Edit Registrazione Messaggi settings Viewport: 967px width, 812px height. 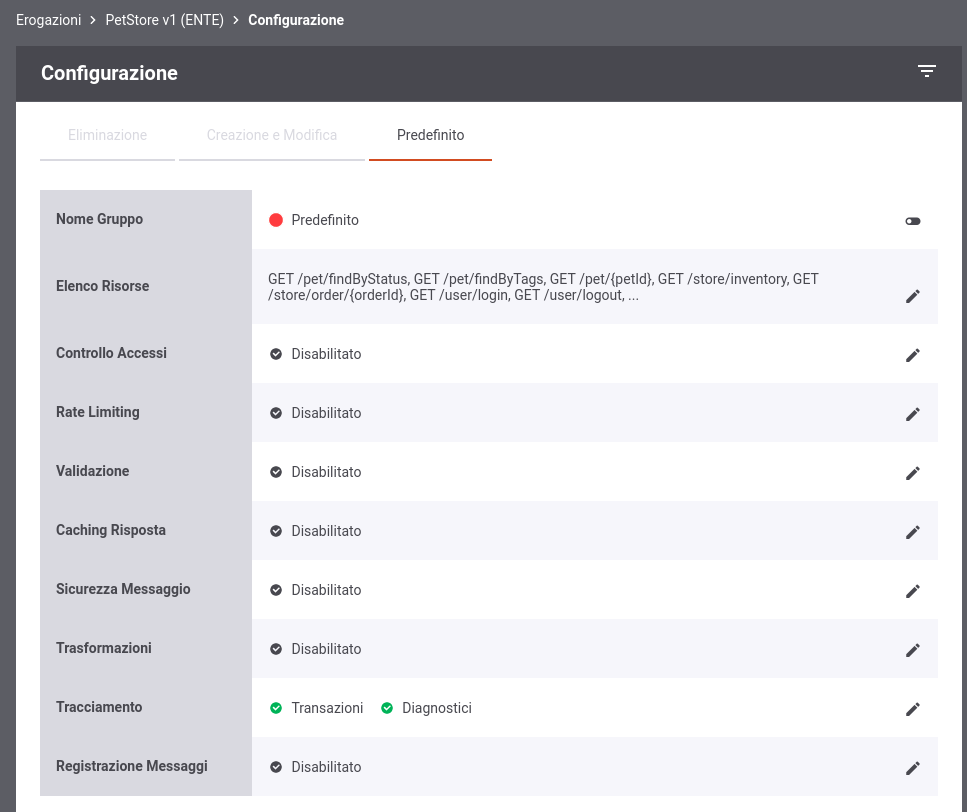pyautogui.click(x=913, y=768)
